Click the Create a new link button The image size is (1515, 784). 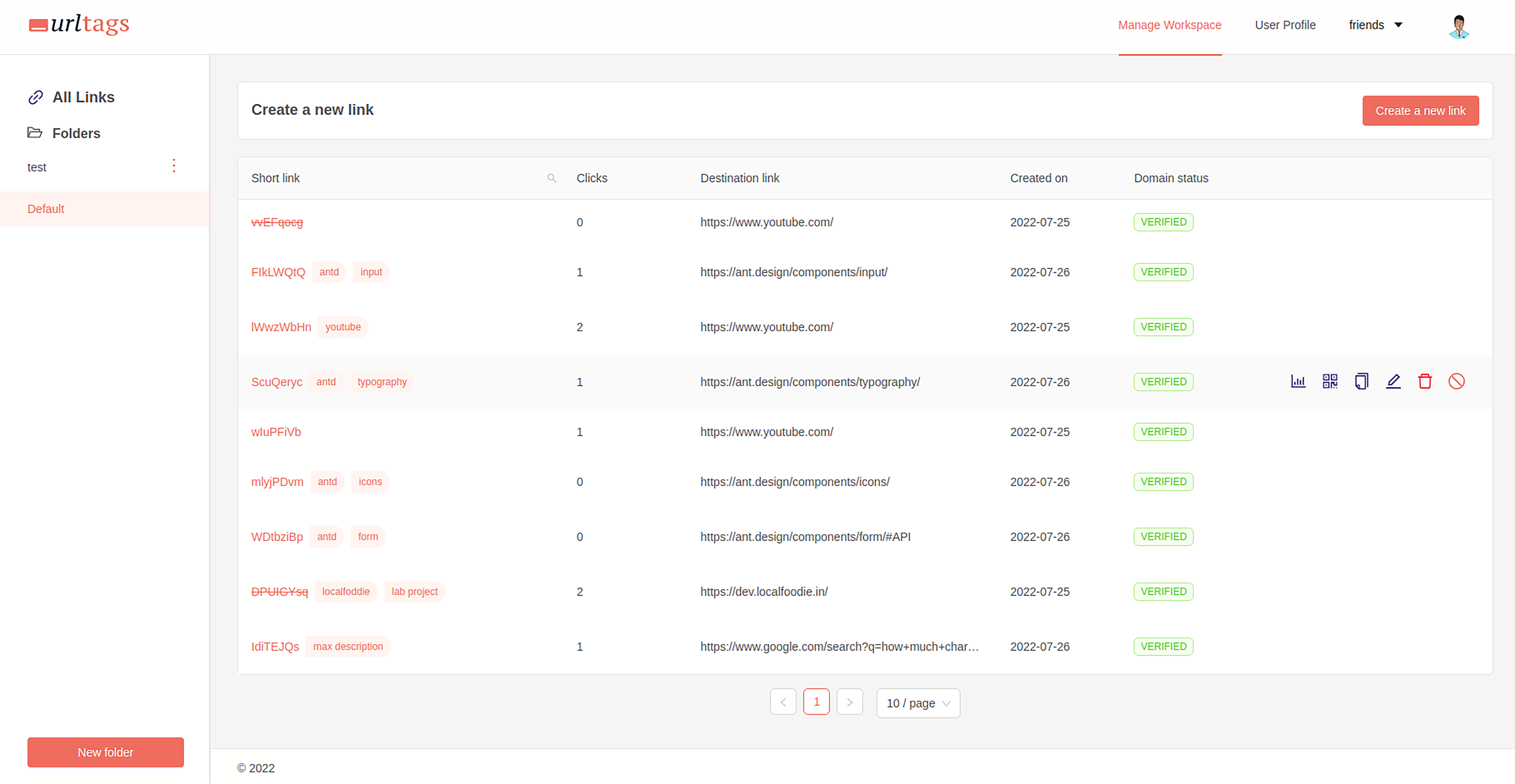point(1420,111)
